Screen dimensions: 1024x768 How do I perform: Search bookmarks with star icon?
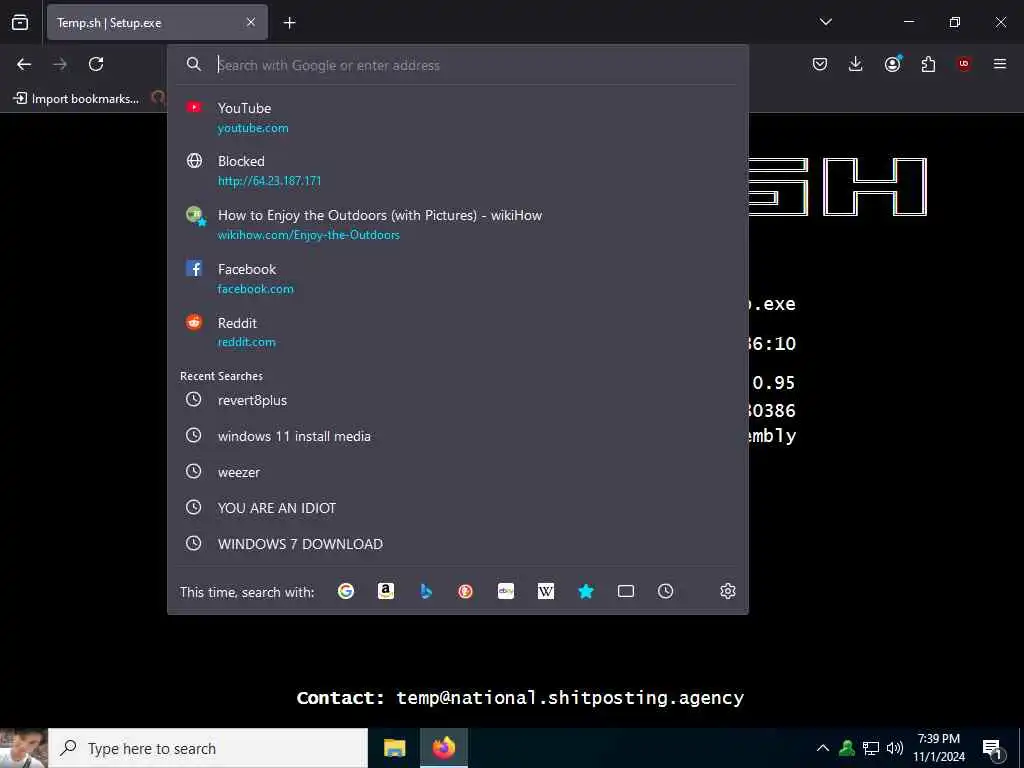pos(586,591)
